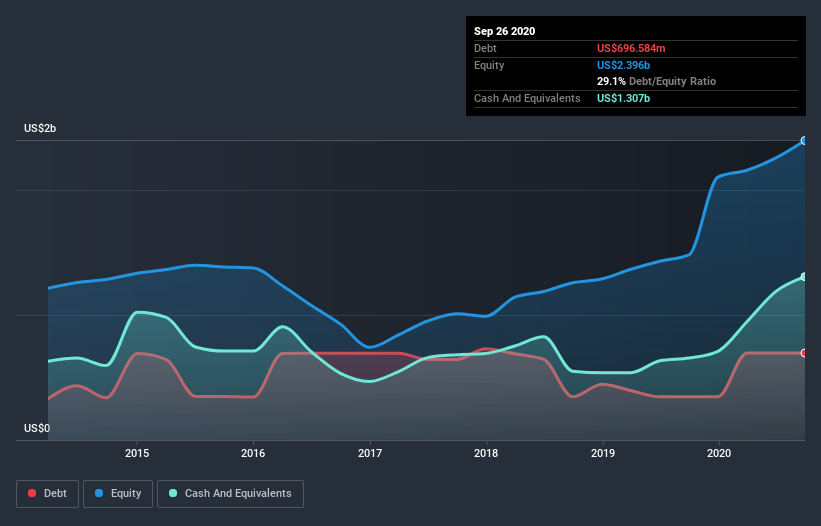821x526 pixels.
Task: Select the Equity endpoint marker on chart
Action: (x=804, y=141)
